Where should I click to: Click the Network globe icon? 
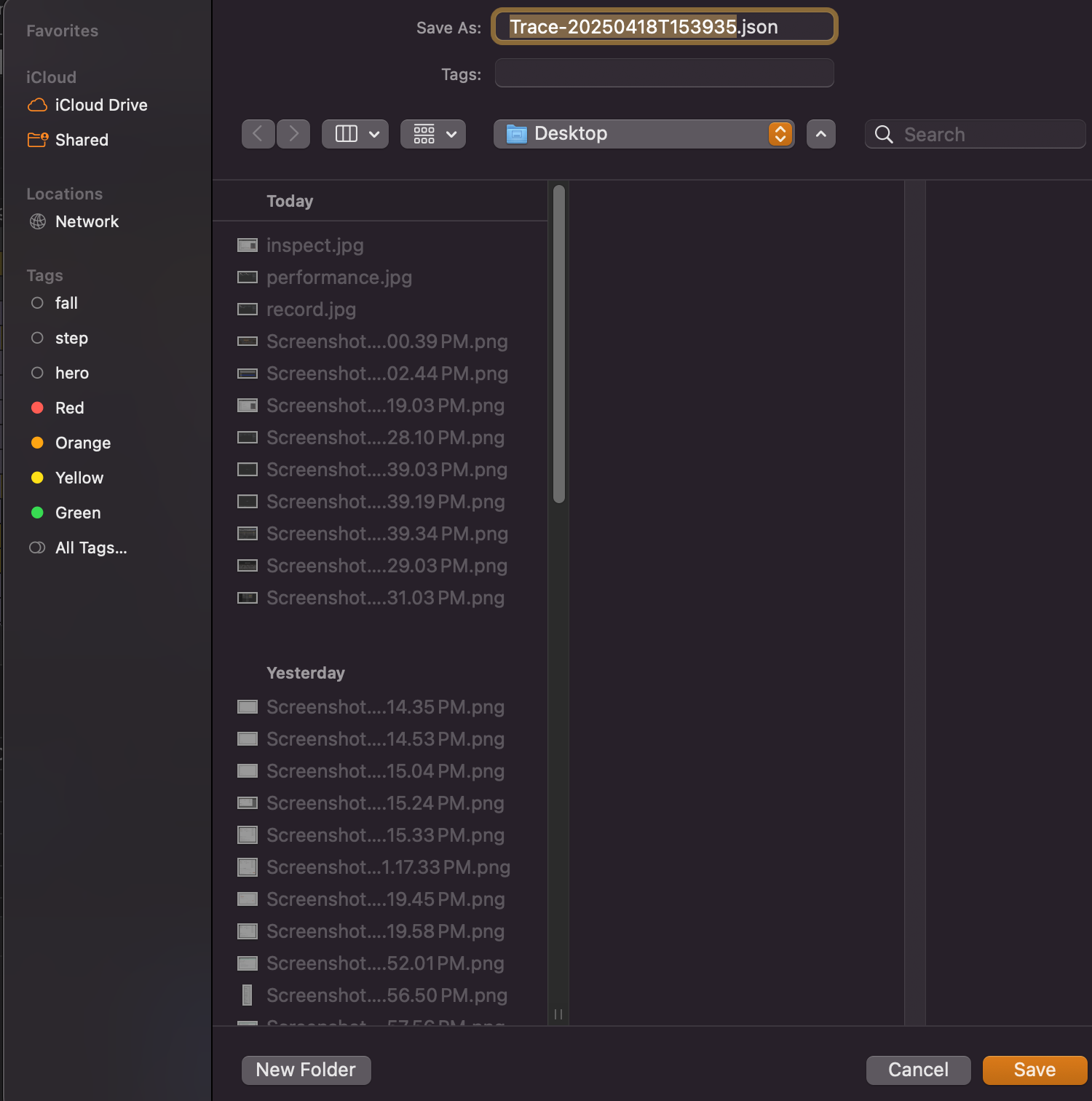click(x=38, y=221)
